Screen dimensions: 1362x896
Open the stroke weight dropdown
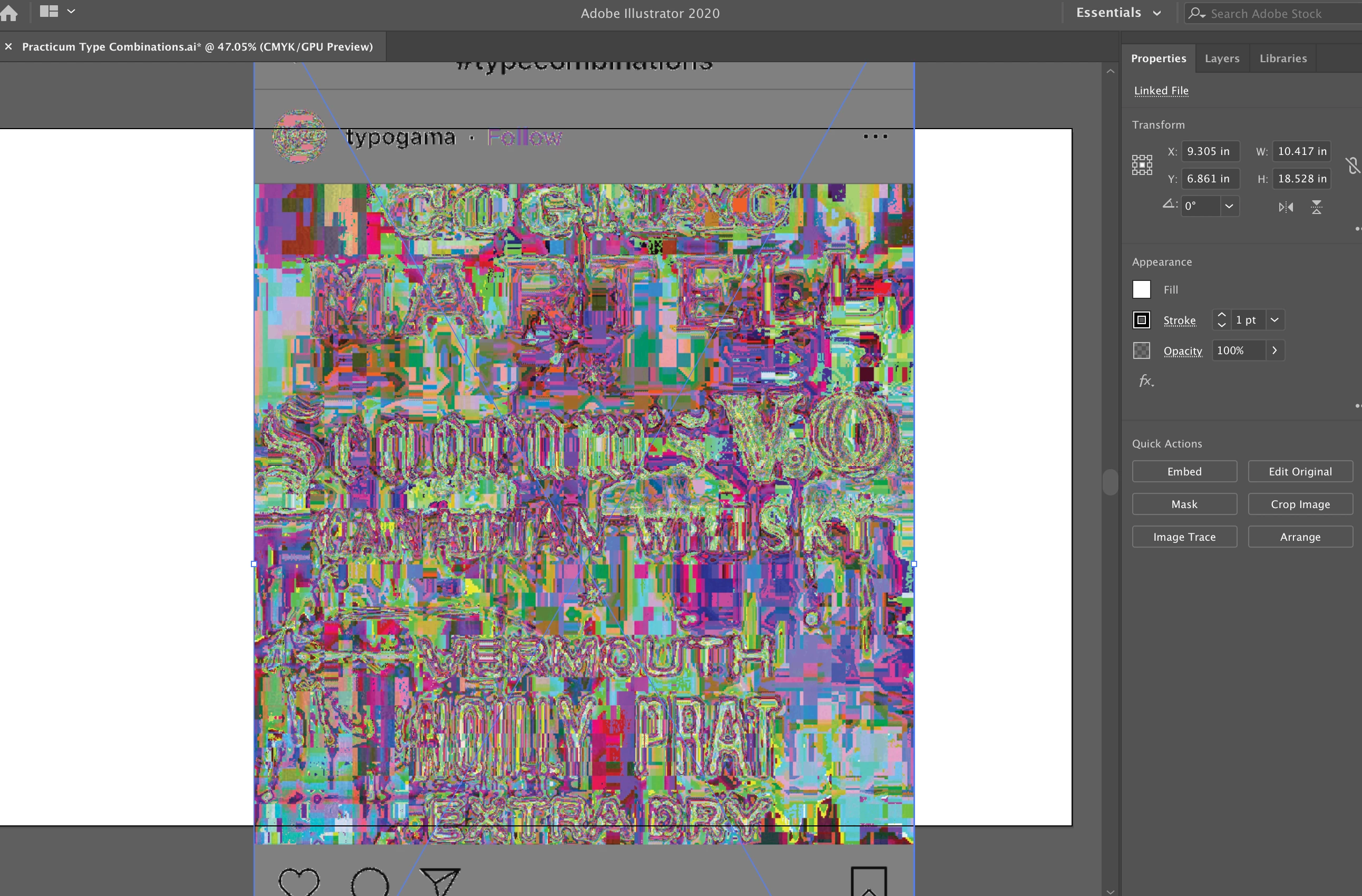pyautogui.click(x=1275, y=320)
